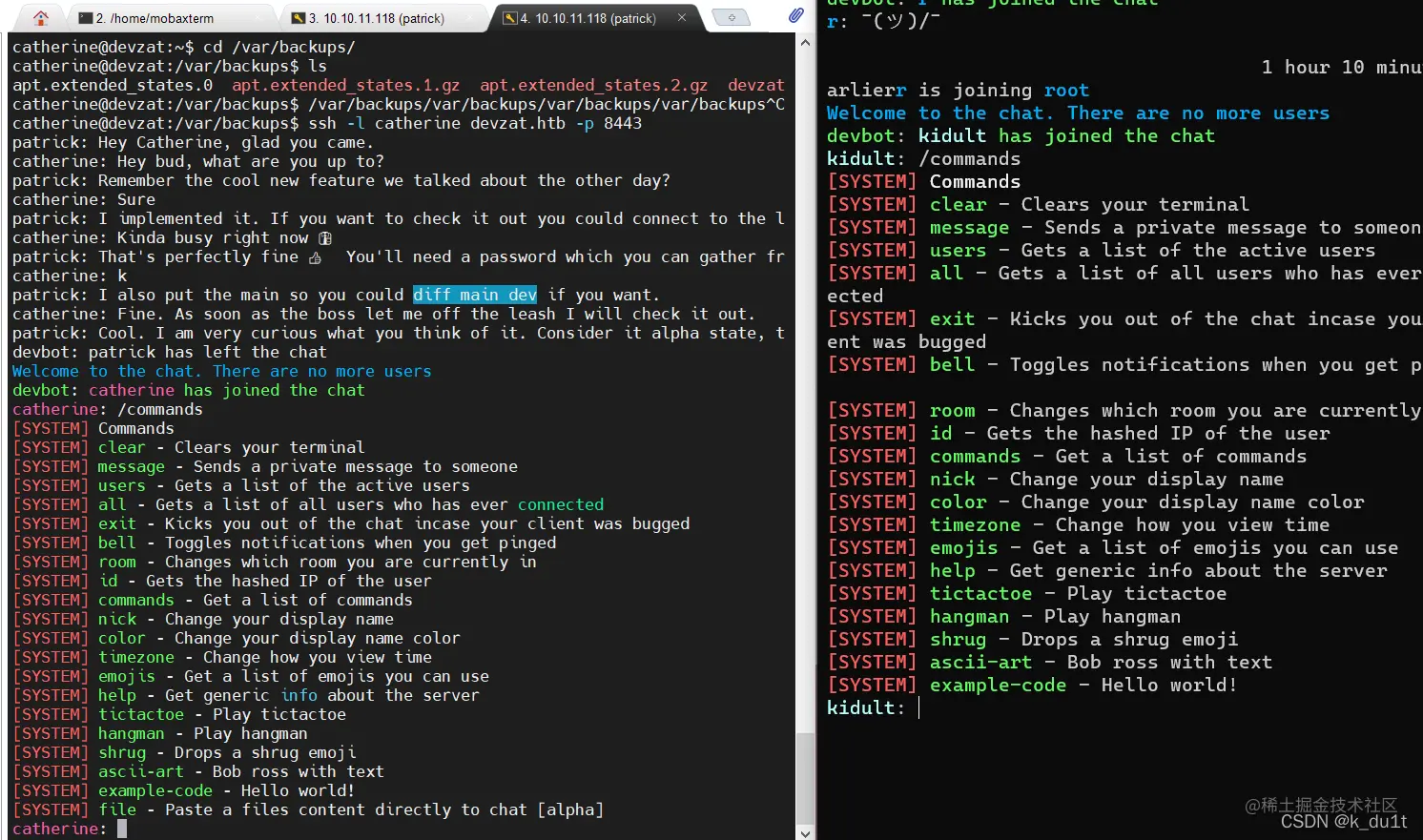Click right pane 'Welcome to the chat' line

pos(1079,113)
